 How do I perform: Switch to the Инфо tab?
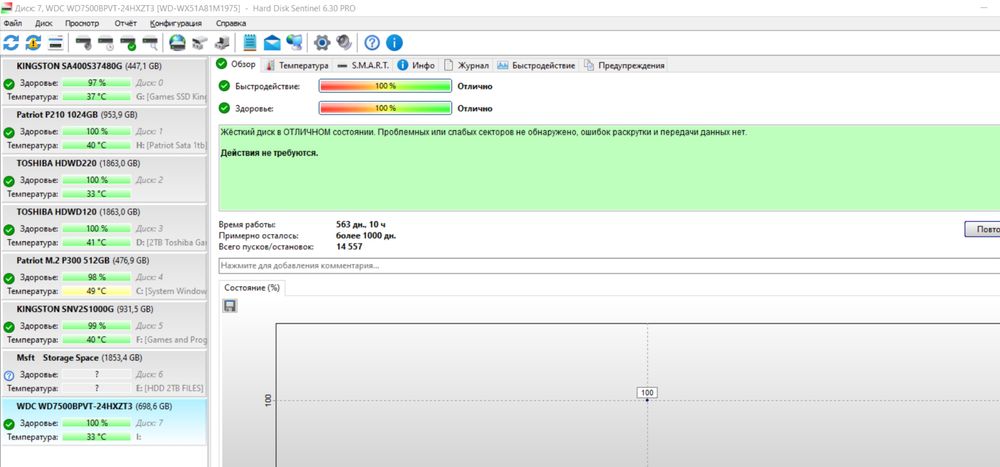[416, 65]
